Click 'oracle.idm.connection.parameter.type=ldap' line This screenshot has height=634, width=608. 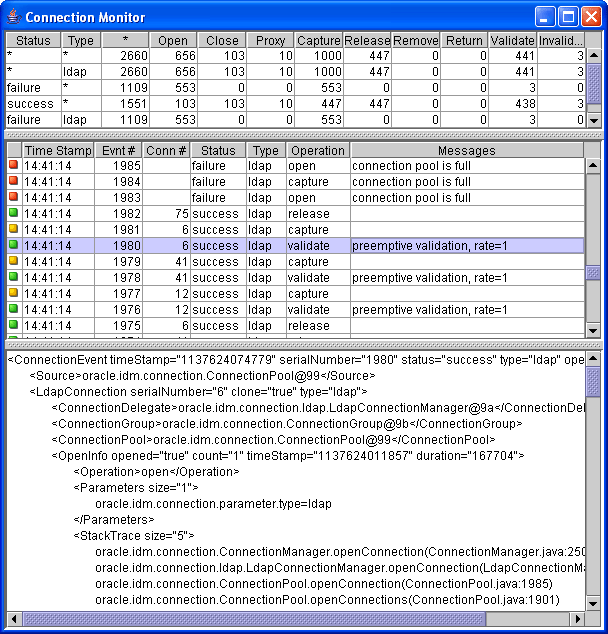click(x=213, y=504)
